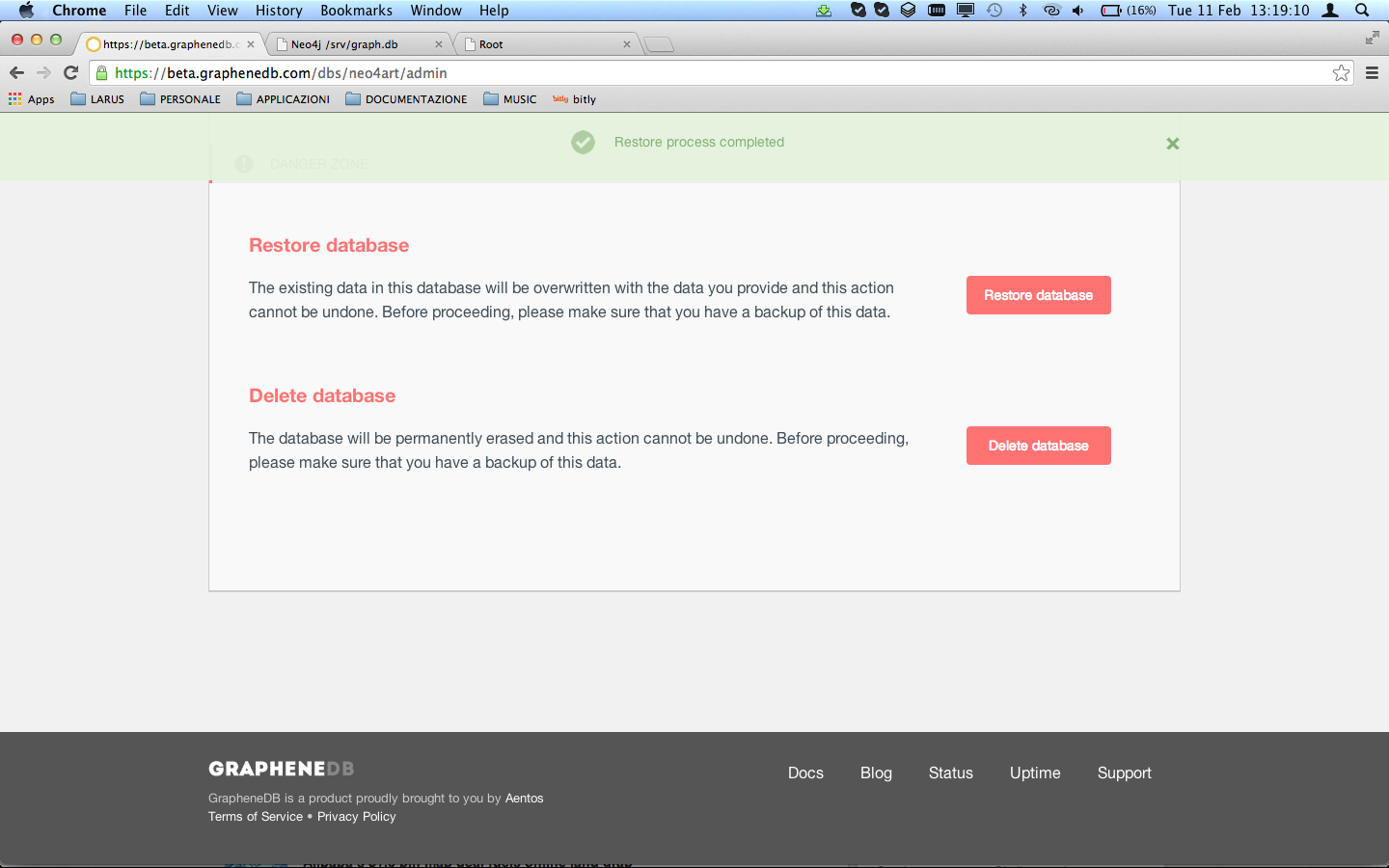This screenshot has width=1389, height=868.
Task: Open the Chrome hamburger menu
Action: tap(1372, 73)
